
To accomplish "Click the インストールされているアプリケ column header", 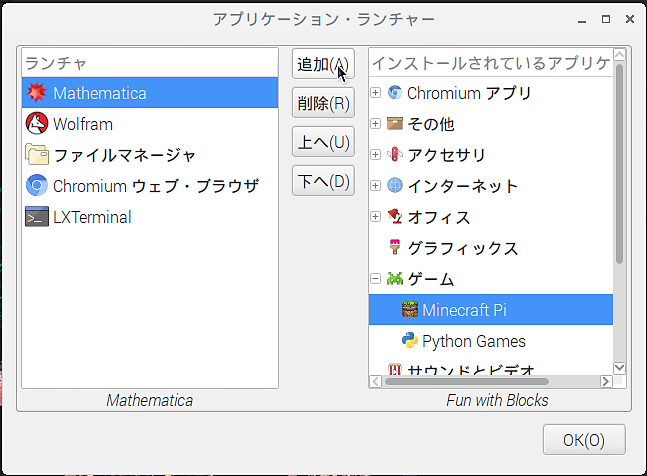I will 491,63.
